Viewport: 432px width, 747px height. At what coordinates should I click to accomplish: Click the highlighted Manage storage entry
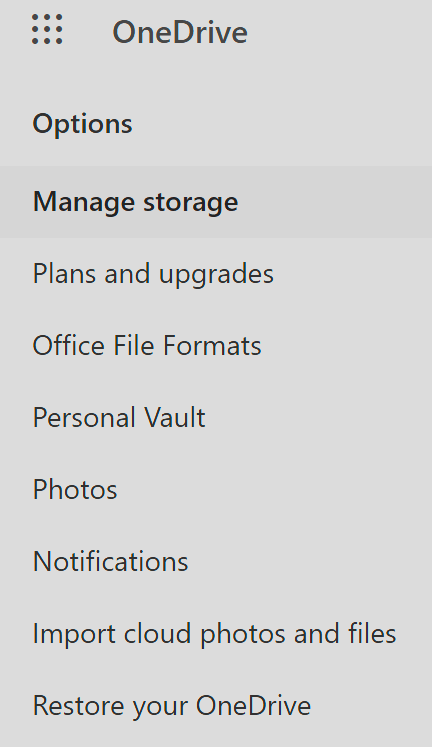[216, 202]
